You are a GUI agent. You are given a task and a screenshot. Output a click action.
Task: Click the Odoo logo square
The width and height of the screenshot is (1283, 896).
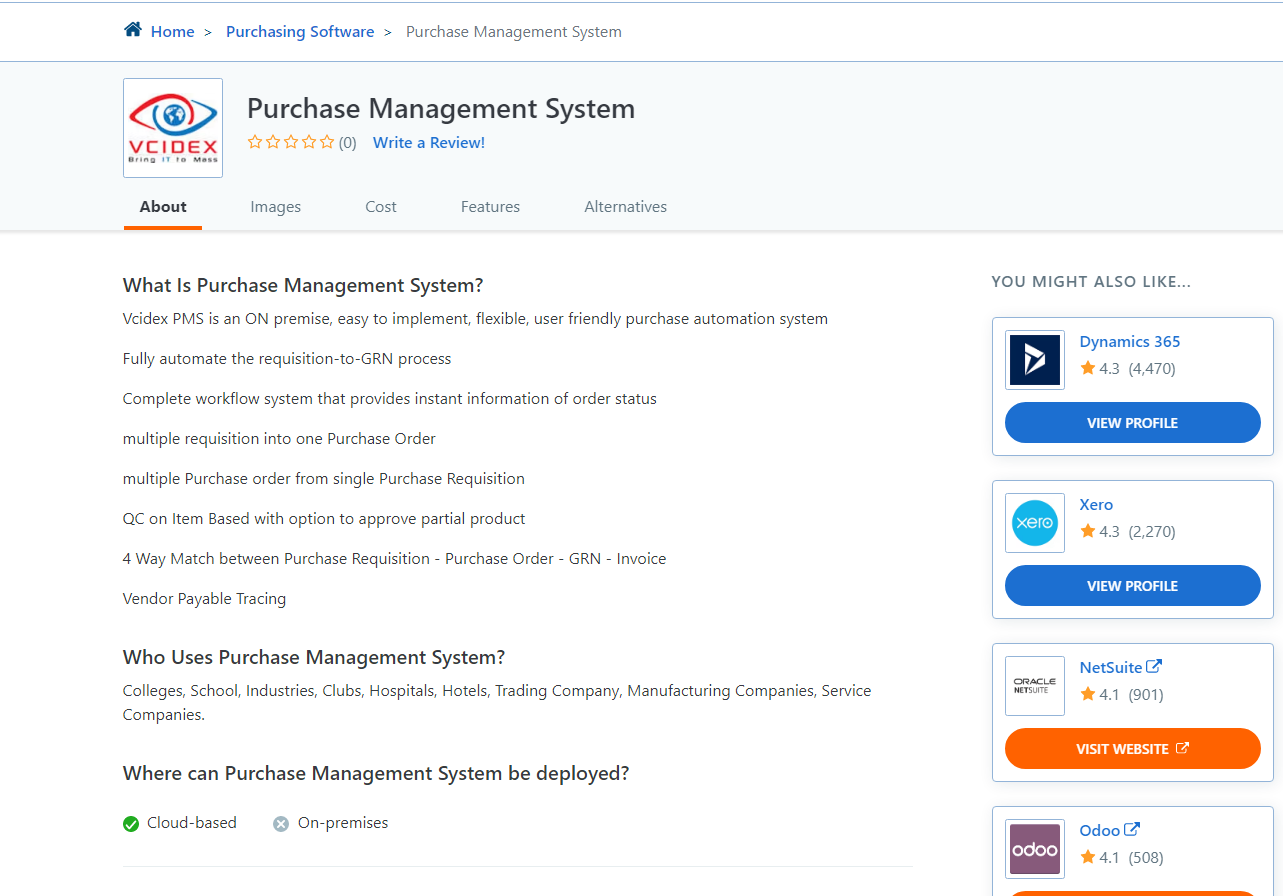tap(1034, 848)
